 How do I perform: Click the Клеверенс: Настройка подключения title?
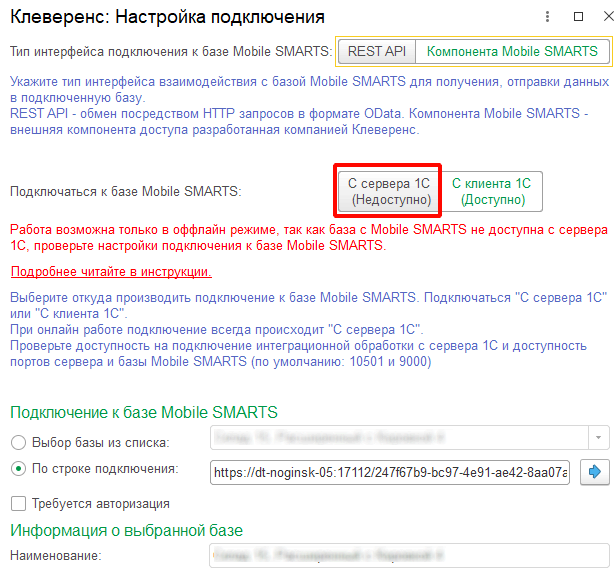[167, 17]
